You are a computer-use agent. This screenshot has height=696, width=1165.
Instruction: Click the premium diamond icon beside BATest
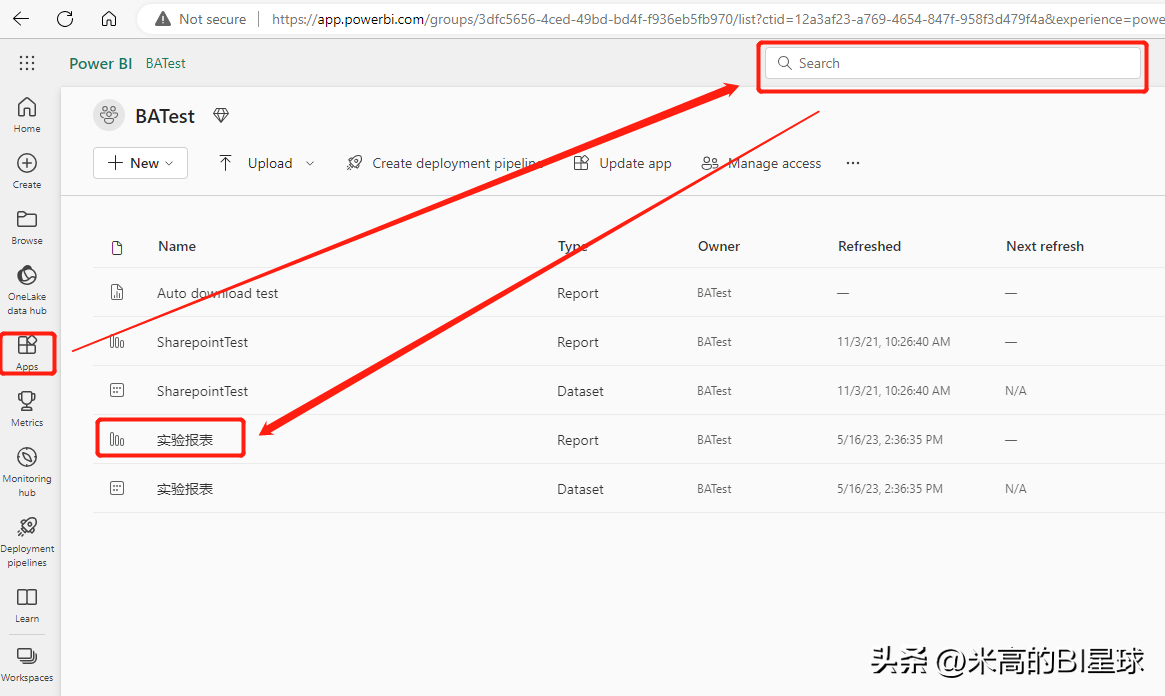[221, 115]
